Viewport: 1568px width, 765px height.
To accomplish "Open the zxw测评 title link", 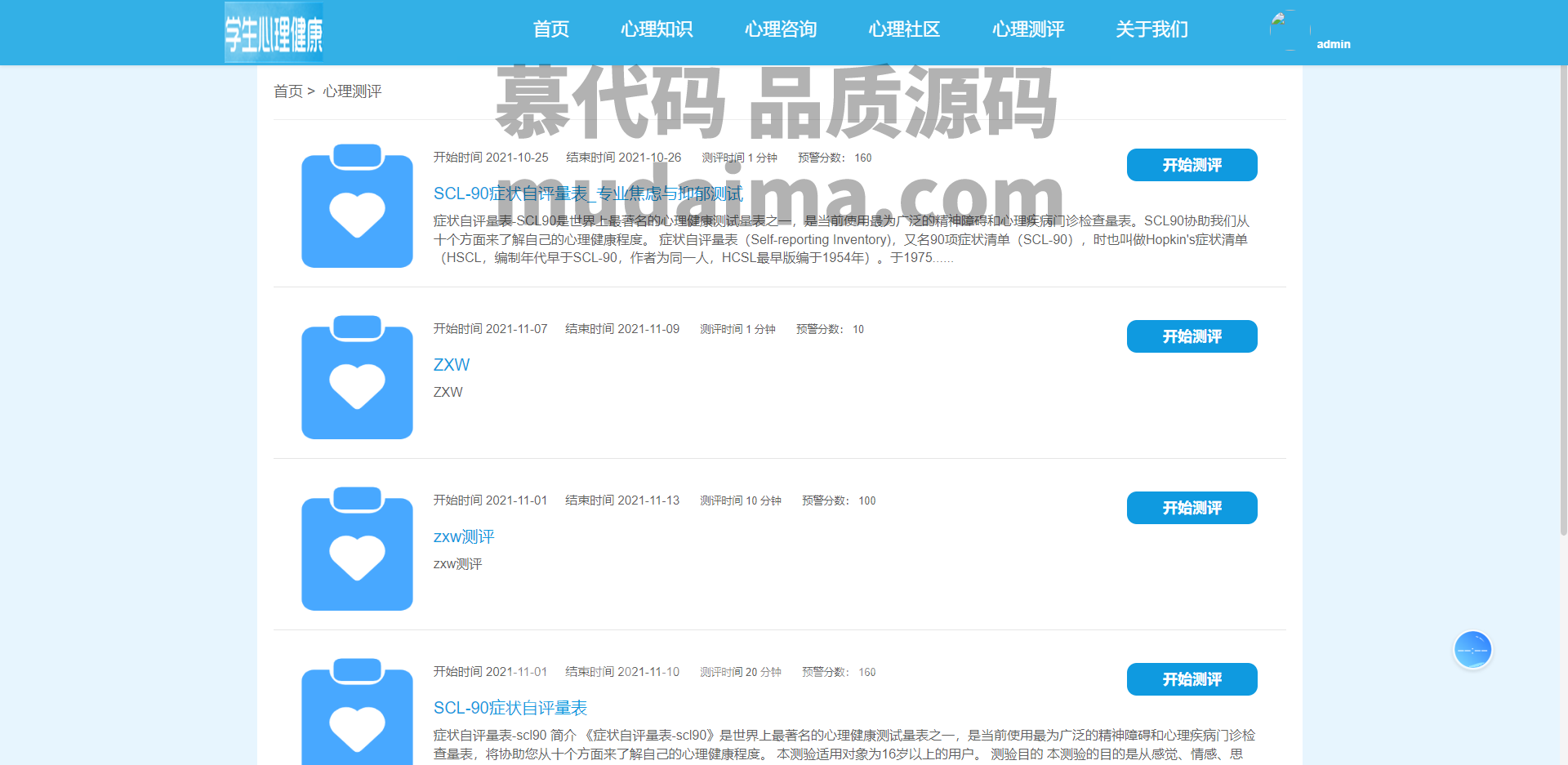I will pyautogui.click(x=464, y=536).
